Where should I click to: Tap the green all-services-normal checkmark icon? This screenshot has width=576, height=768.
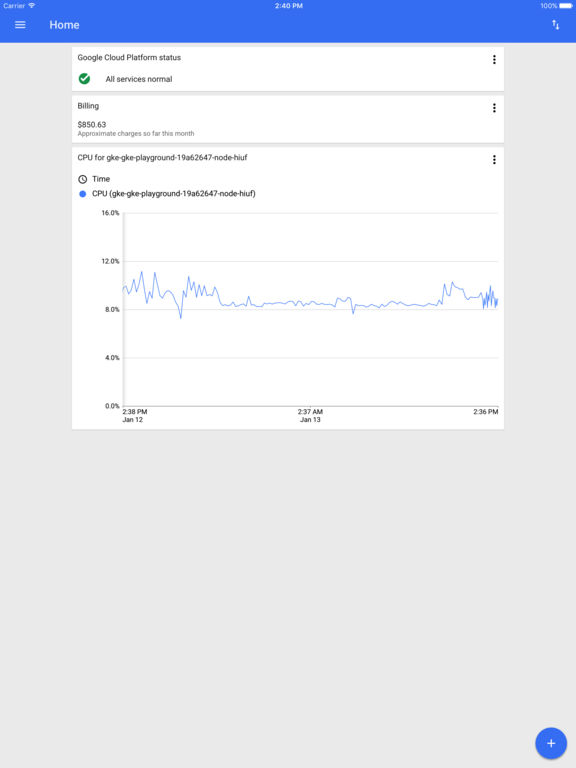[x=84, y=78]
